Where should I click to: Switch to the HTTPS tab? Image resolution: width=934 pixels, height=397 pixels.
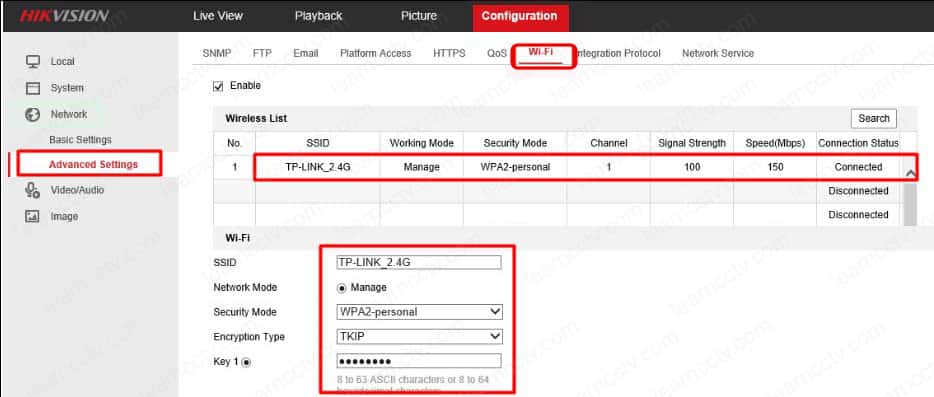pos(450,54)
